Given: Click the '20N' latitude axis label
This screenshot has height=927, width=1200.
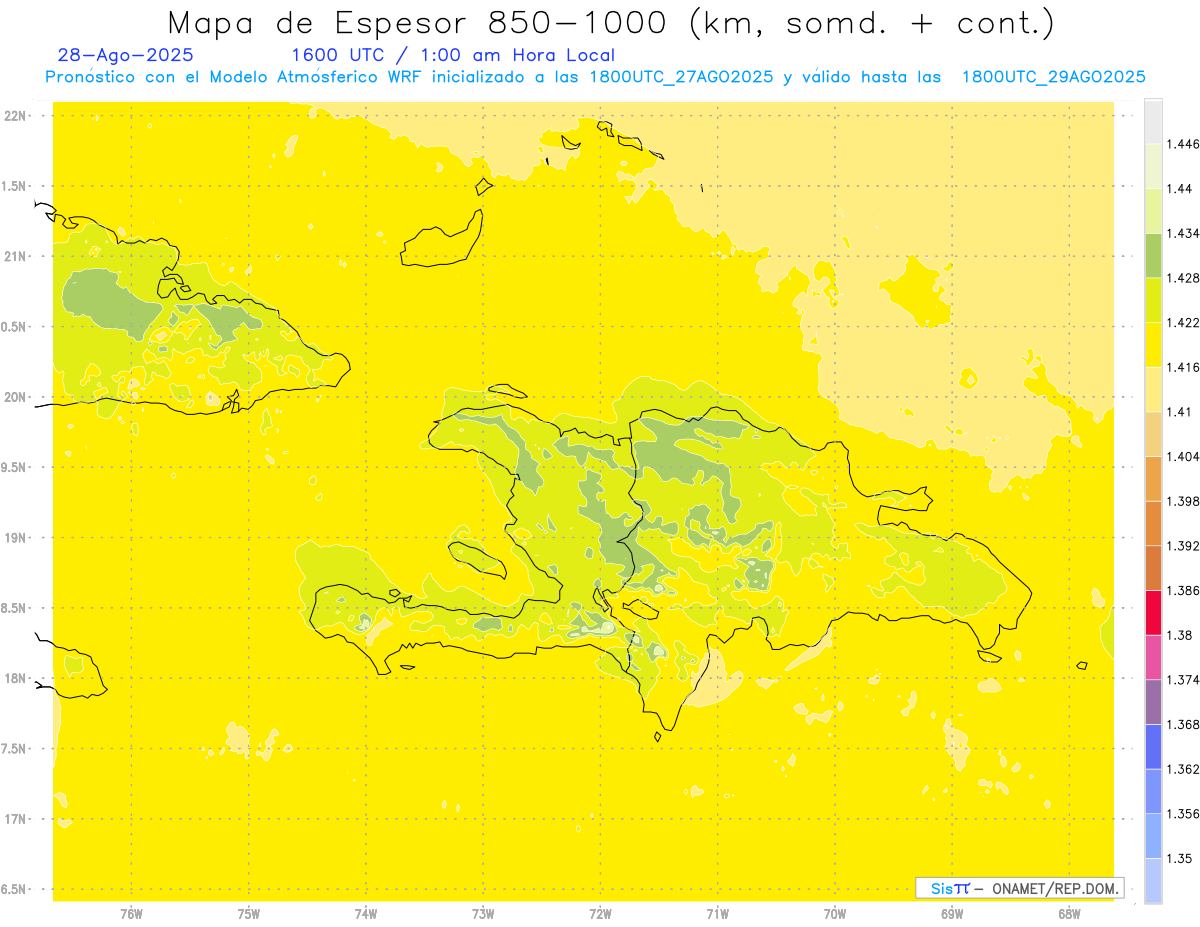Looking at the screenshot, I should coord(16,397).
